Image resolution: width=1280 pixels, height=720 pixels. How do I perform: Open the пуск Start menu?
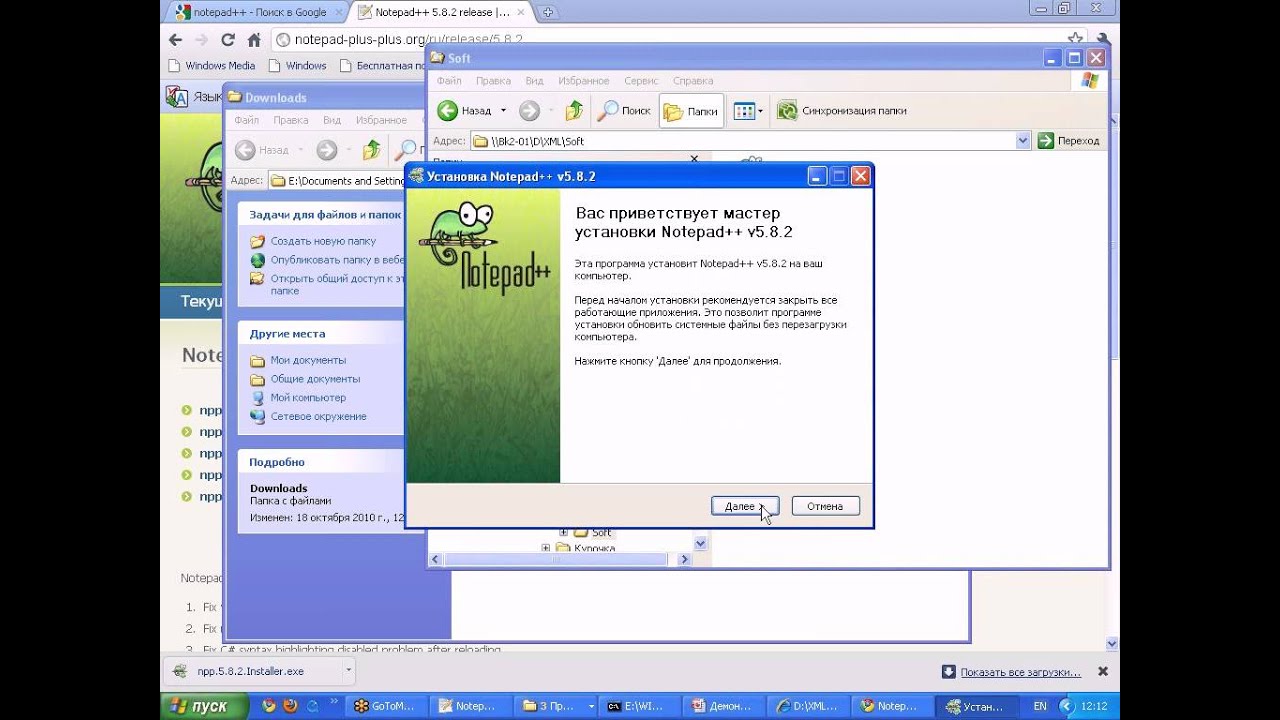(203, 706)
